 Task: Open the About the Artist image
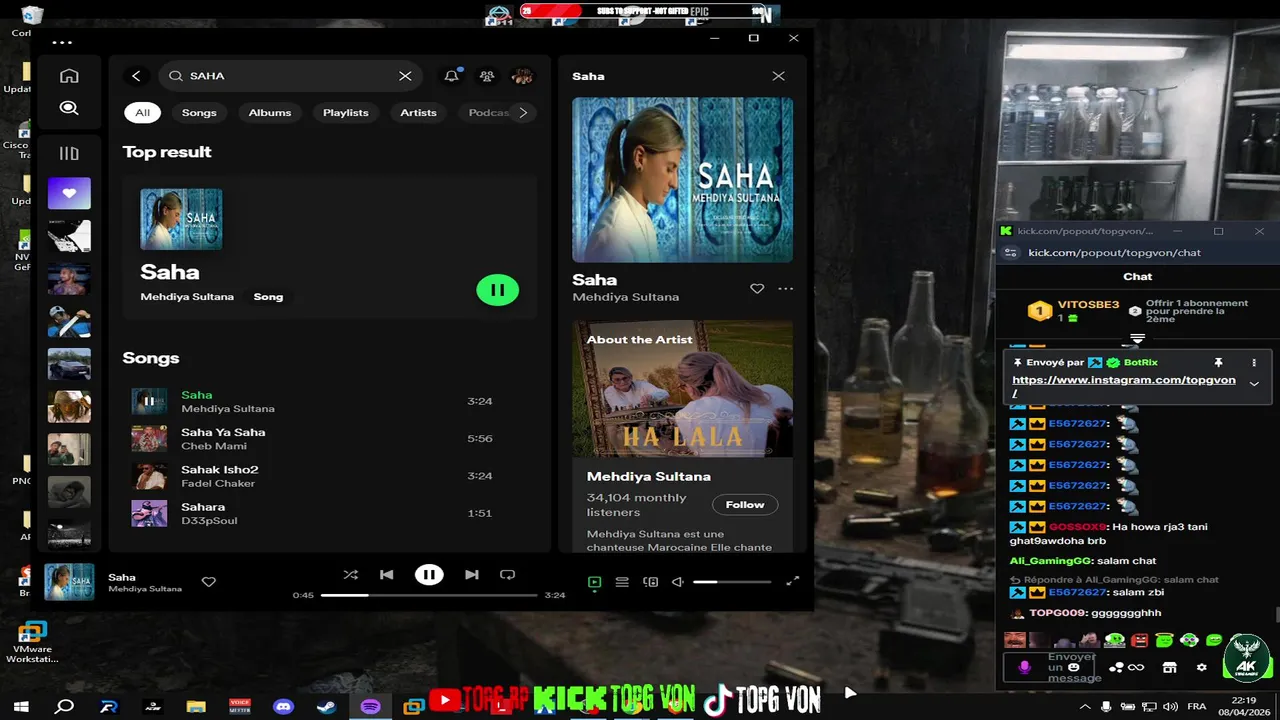(682, 388)
